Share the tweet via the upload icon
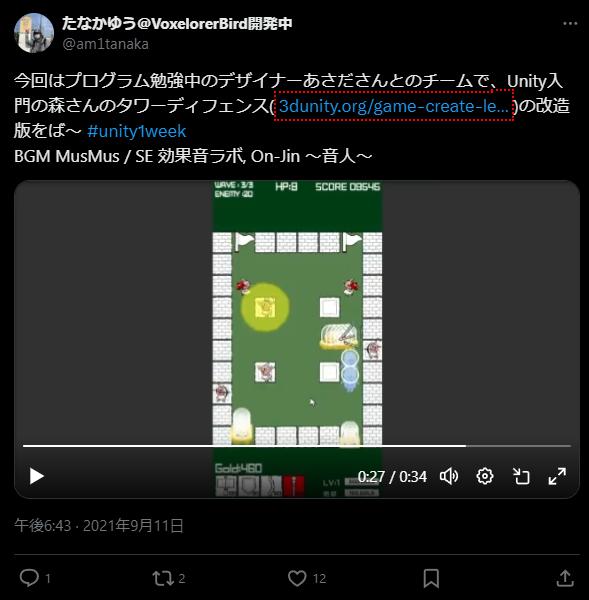Screen dimensions: 589x600 (x=565, y=578)
